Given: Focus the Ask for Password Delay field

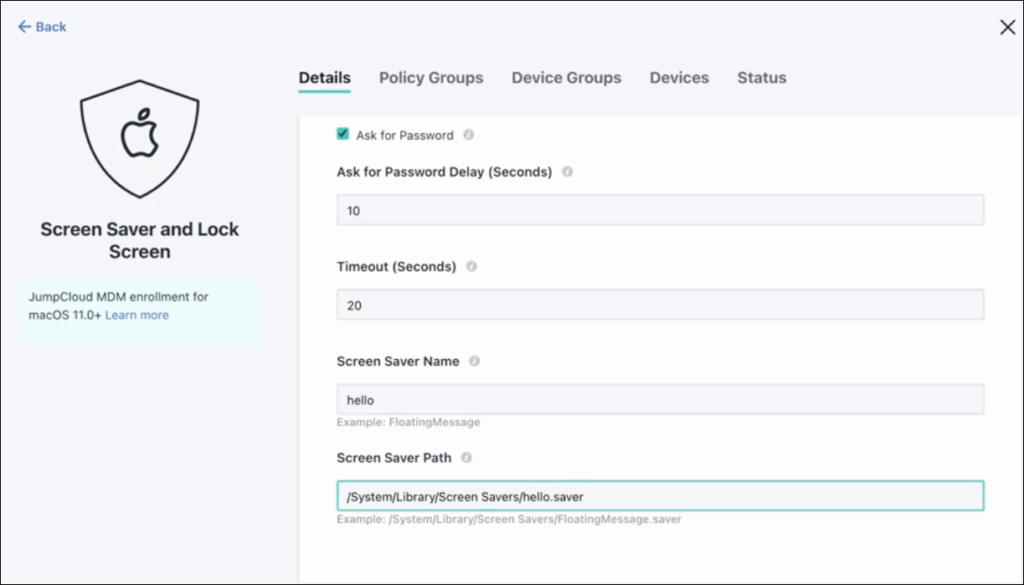Looking at the screenshot, I should point(660,210).
